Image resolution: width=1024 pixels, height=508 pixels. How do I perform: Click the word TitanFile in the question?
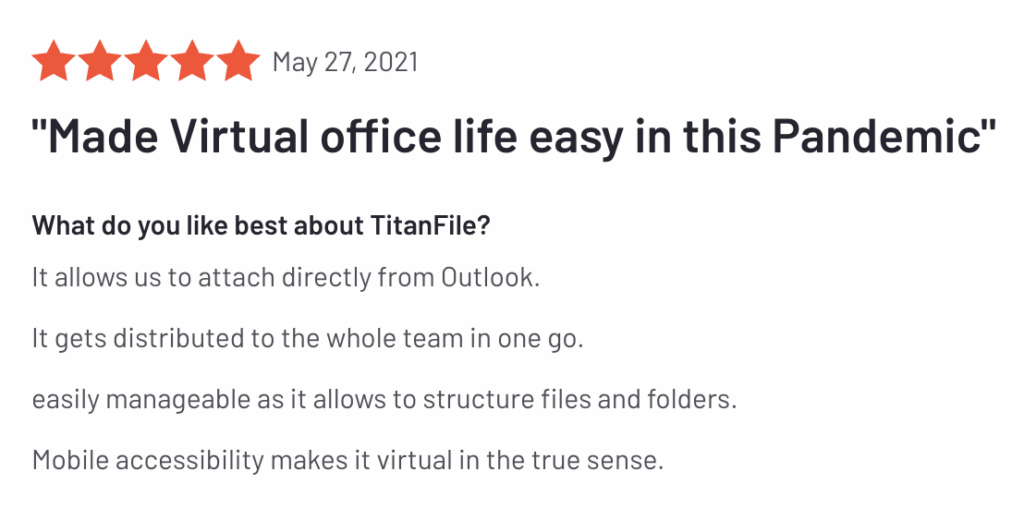(423, 225)
